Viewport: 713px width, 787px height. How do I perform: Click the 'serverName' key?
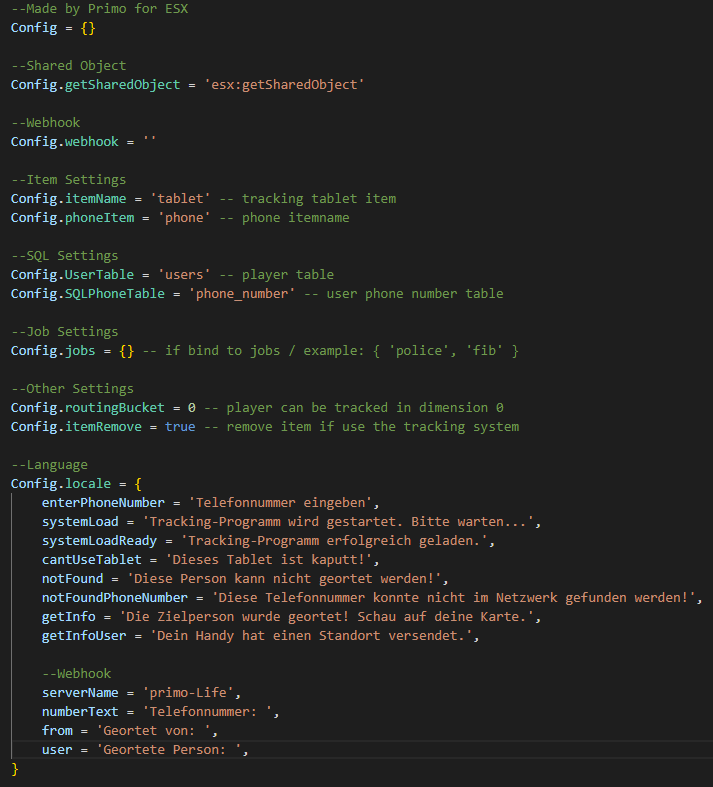(80, 693)
